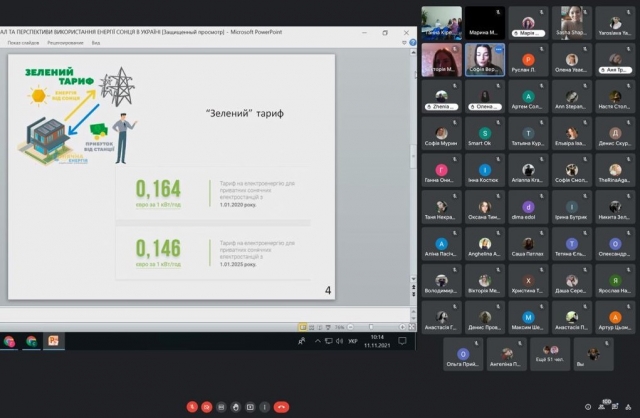Click the volume speaker icon in the tray
Image resolution: width=640 pixels, height=418 pixels.
[339, 341]
